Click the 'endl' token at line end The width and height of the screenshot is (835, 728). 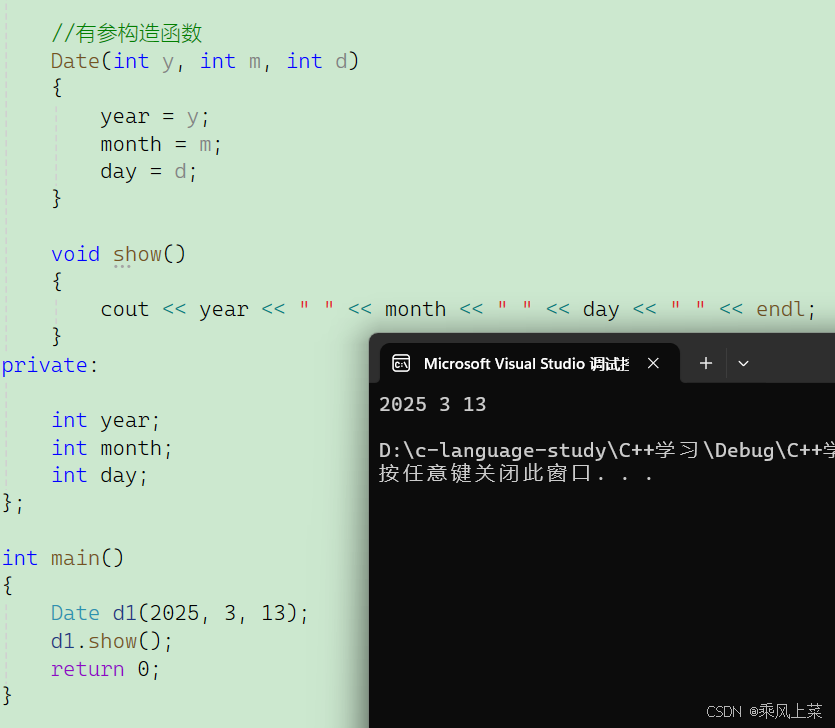tap(780, 309)
